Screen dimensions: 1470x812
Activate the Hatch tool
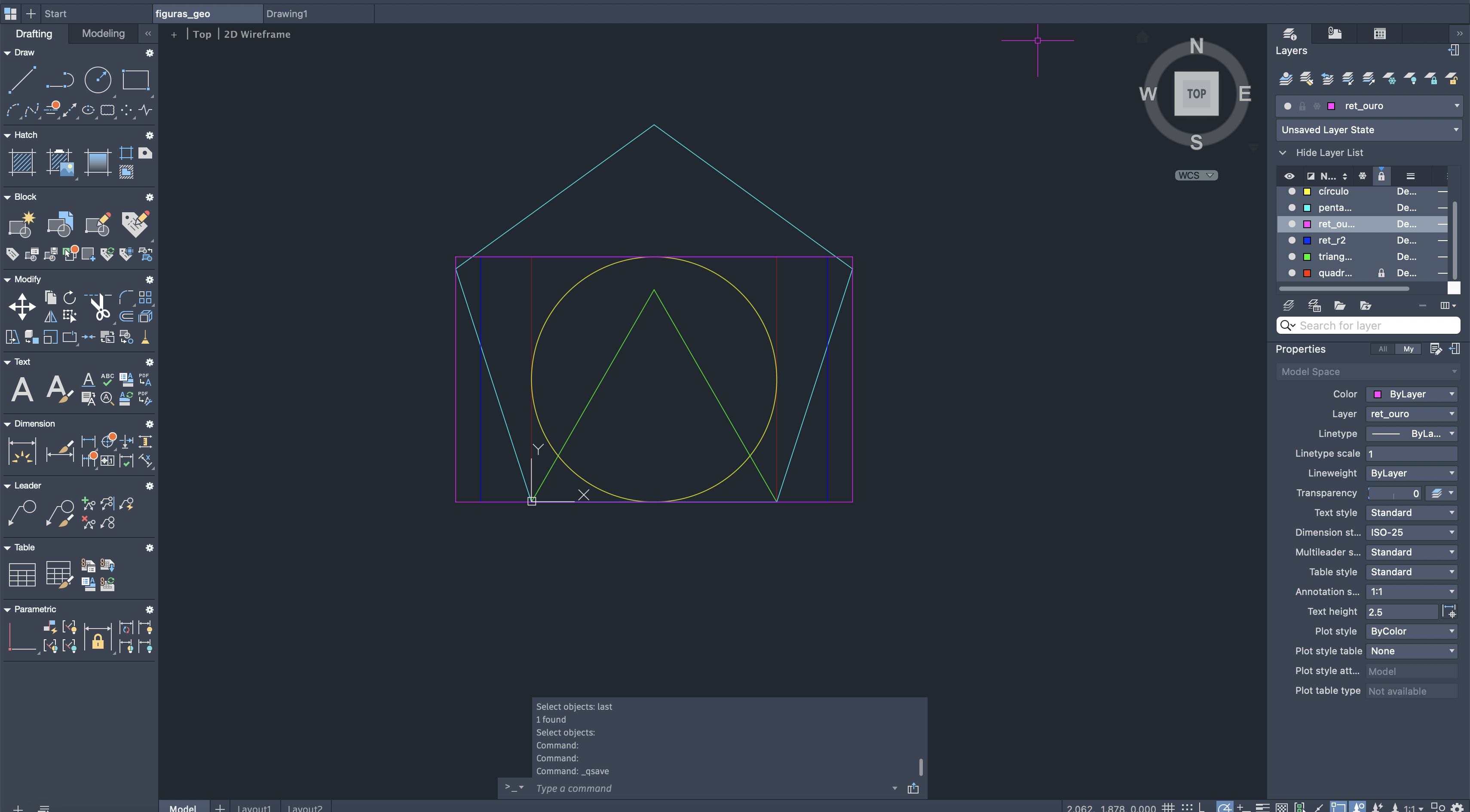pyautogui.click(x=22, y=162)
